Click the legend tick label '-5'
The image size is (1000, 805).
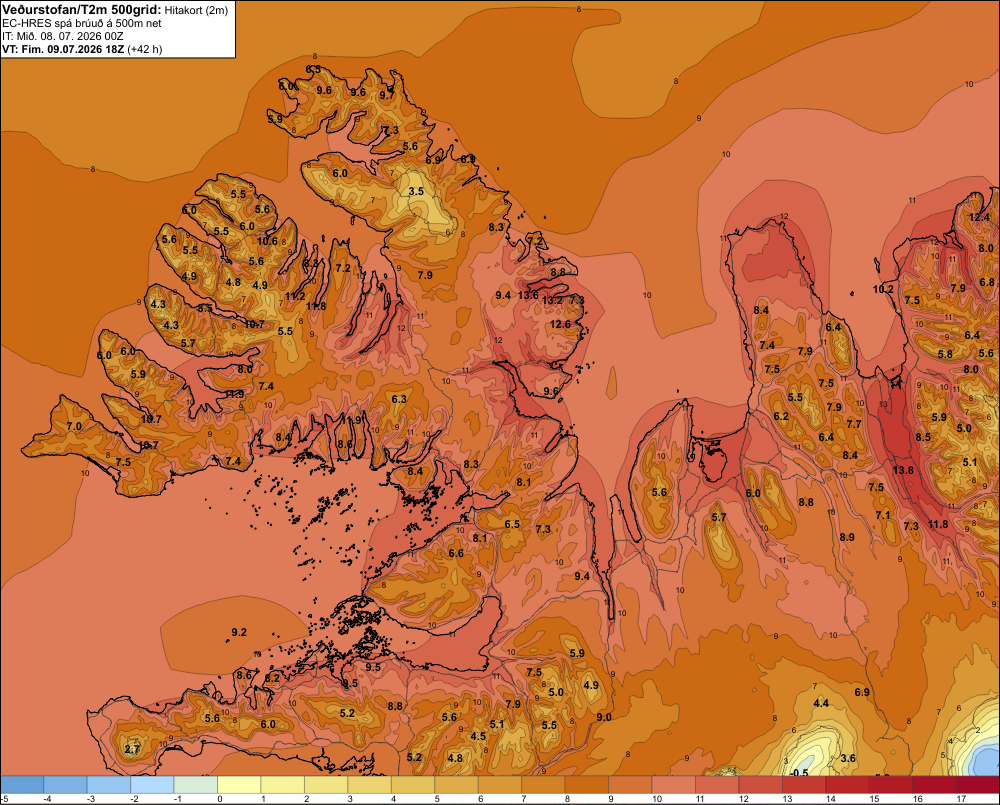click(4, 799)
